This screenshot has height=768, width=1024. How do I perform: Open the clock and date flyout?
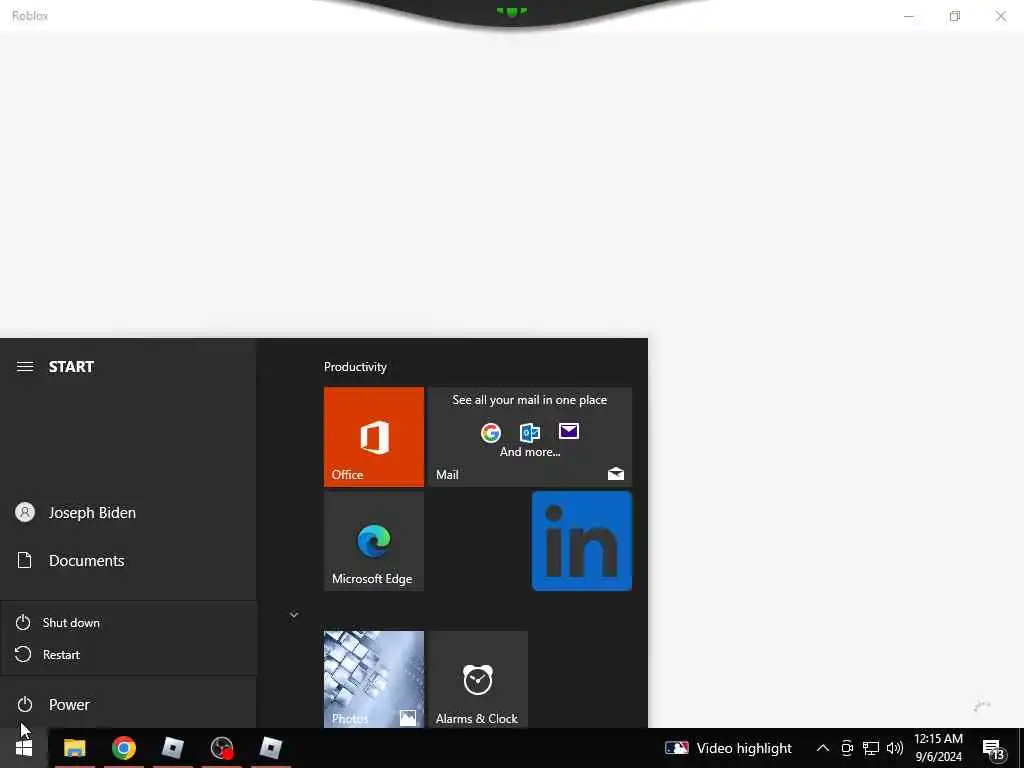[938, 748]
